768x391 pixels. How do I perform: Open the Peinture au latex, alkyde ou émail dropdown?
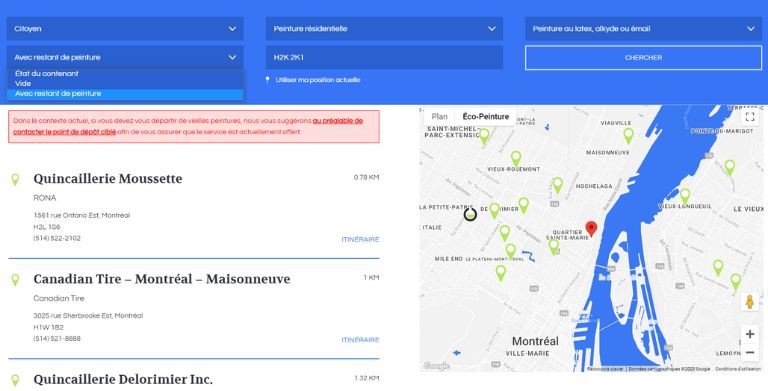point(644,29)
